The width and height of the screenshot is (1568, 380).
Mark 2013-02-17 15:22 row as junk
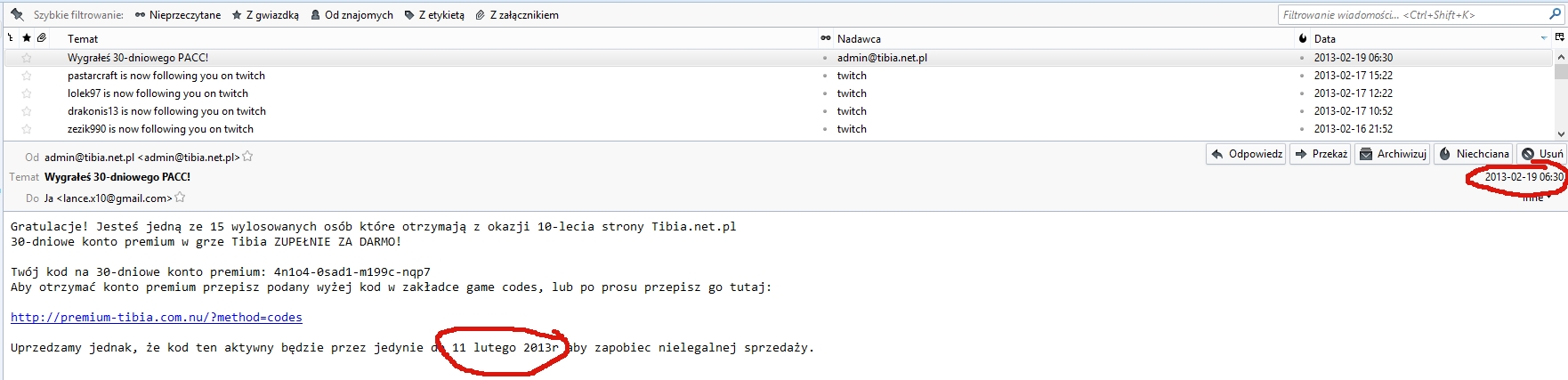coord(1302,76)
